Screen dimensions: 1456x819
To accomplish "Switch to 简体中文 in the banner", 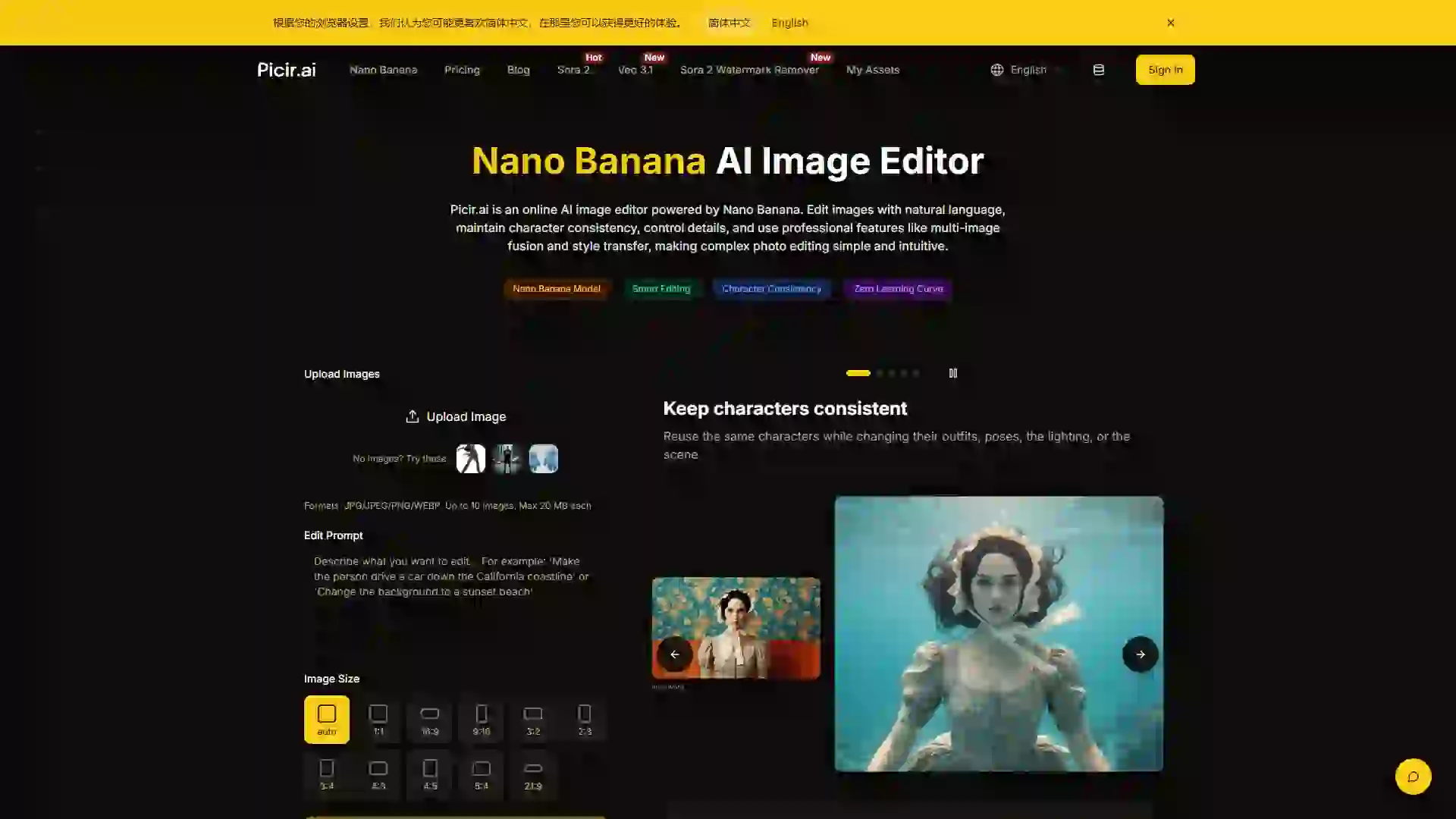I will pyautogui.click(x=729, y=23).
